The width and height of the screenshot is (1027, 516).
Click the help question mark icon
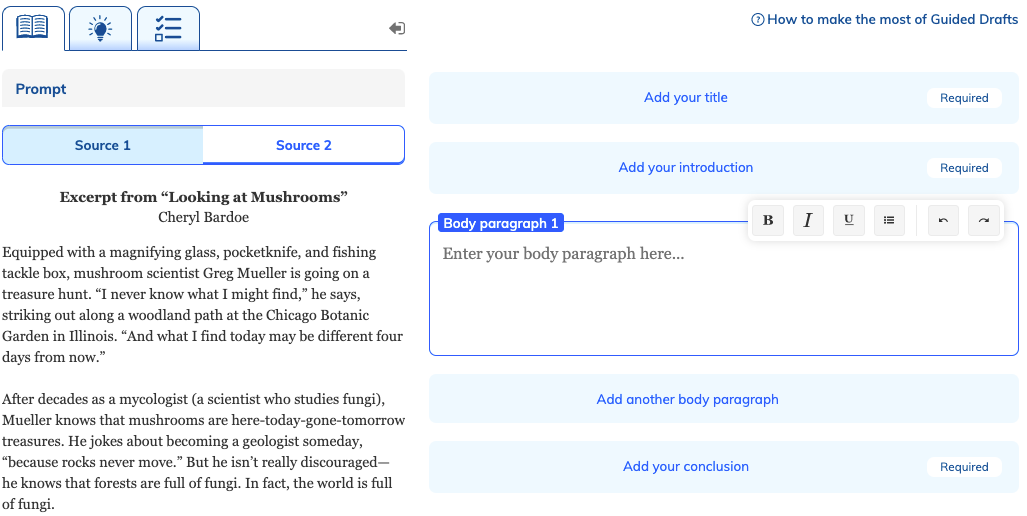point(758,20)
